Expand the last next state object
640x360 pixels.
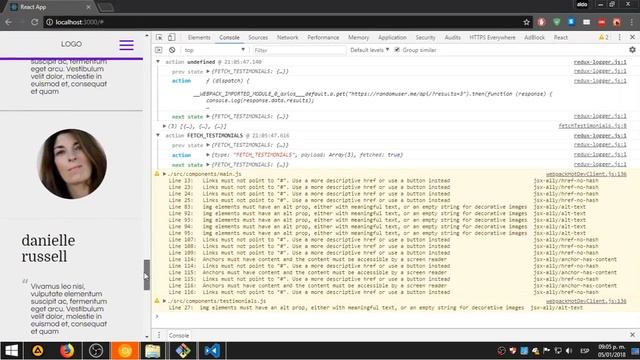pyautogui.click(x=208, y=164)
